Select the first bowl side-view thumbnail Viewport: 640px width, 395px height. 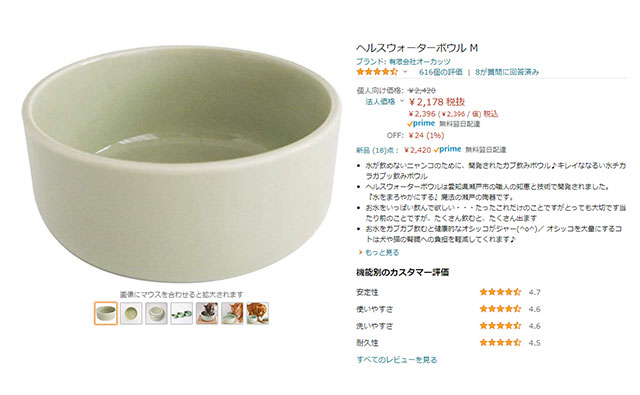[106, 313]
